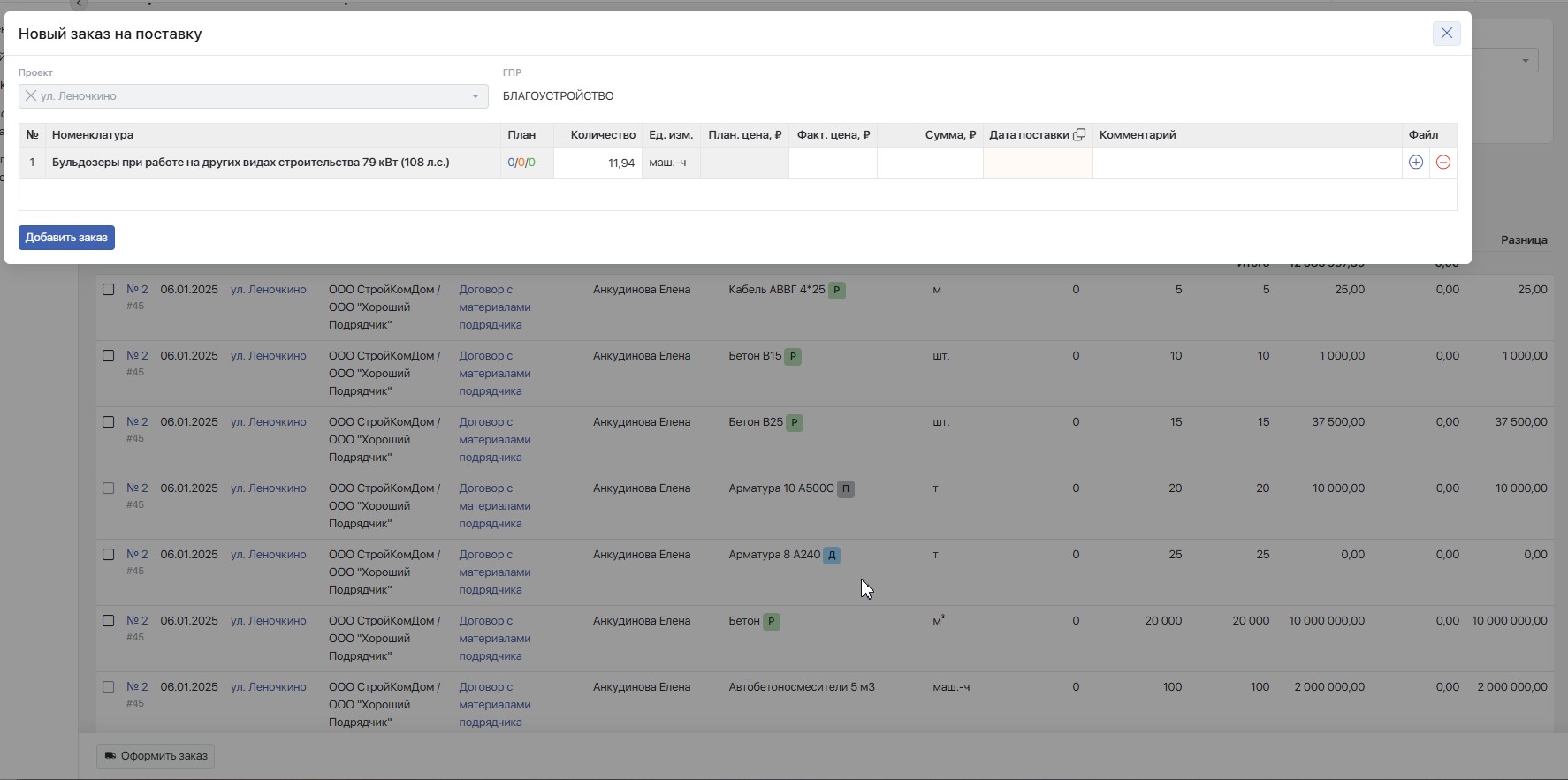Tick checkbox for Бетон В15 row

click(x=108, y=356)
